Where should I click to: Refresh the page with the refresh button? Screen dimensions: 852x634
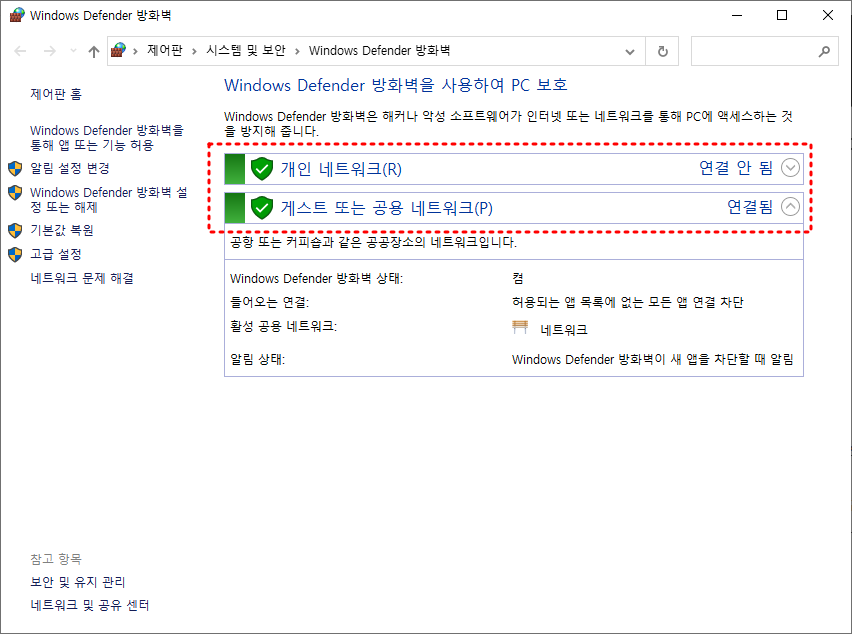(x=662, y=52)
